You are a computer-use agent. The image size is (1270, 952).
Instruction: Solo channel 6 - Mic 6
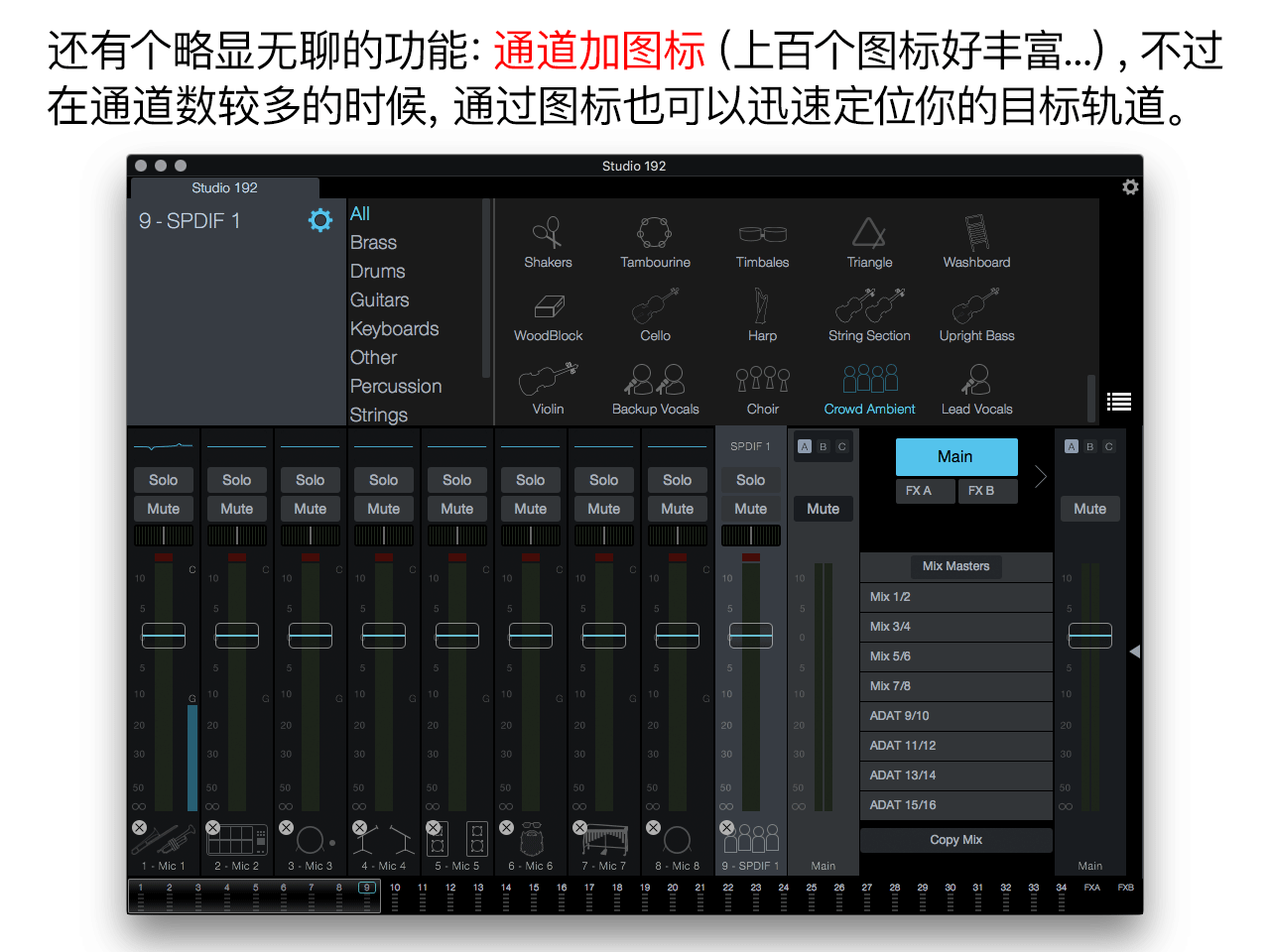(531, 480)
